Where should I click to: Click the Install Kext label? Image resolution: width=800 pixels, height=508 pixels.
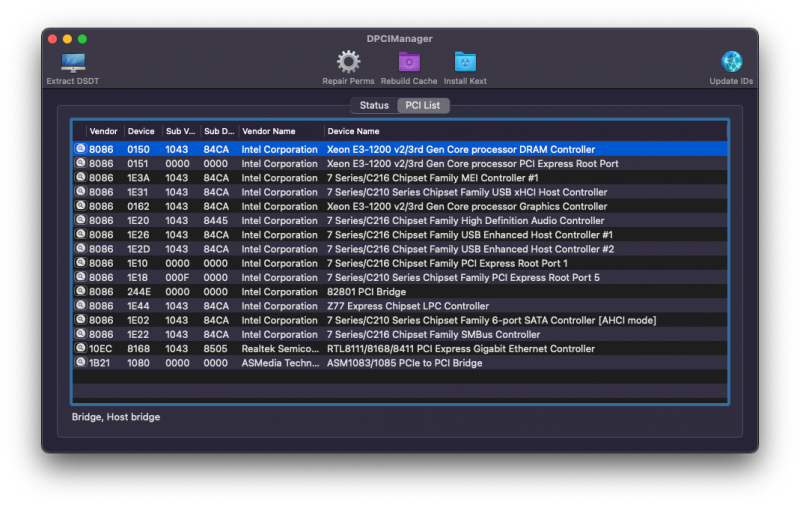pos(465,81)
